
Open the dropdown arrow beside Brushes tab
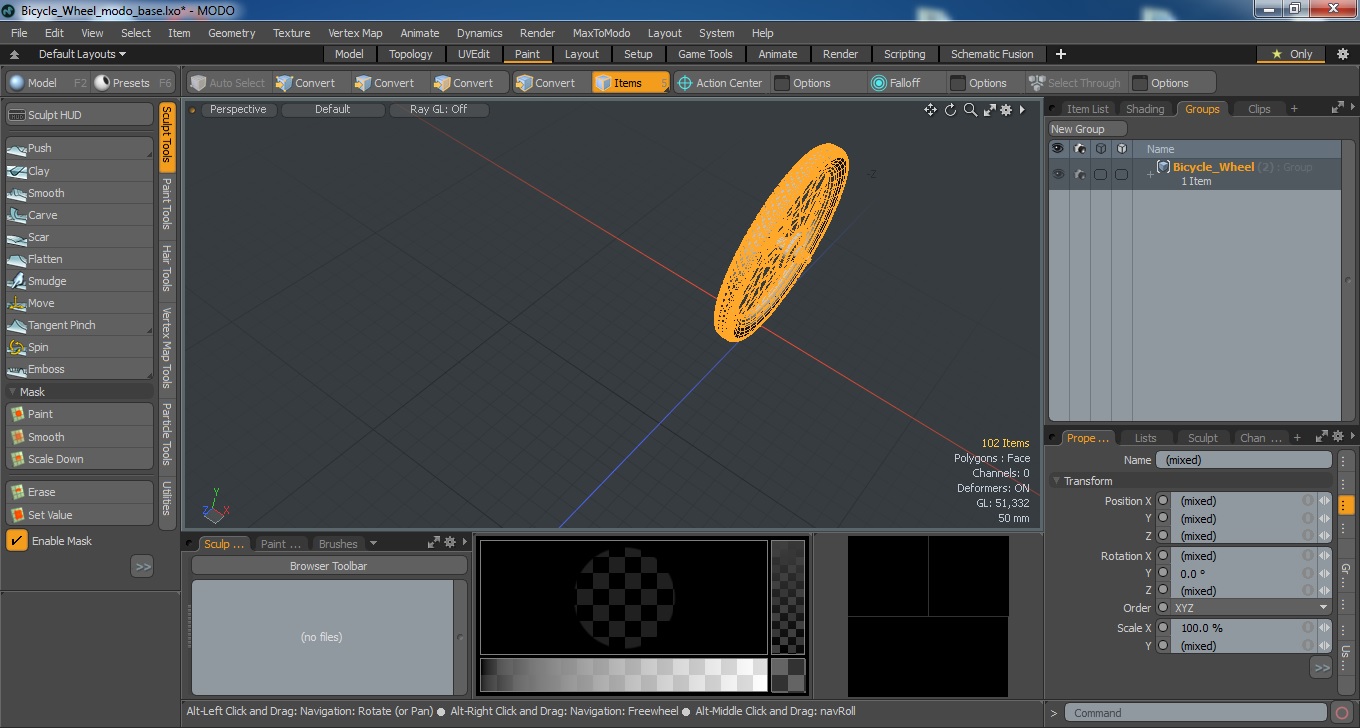(373, 544)
